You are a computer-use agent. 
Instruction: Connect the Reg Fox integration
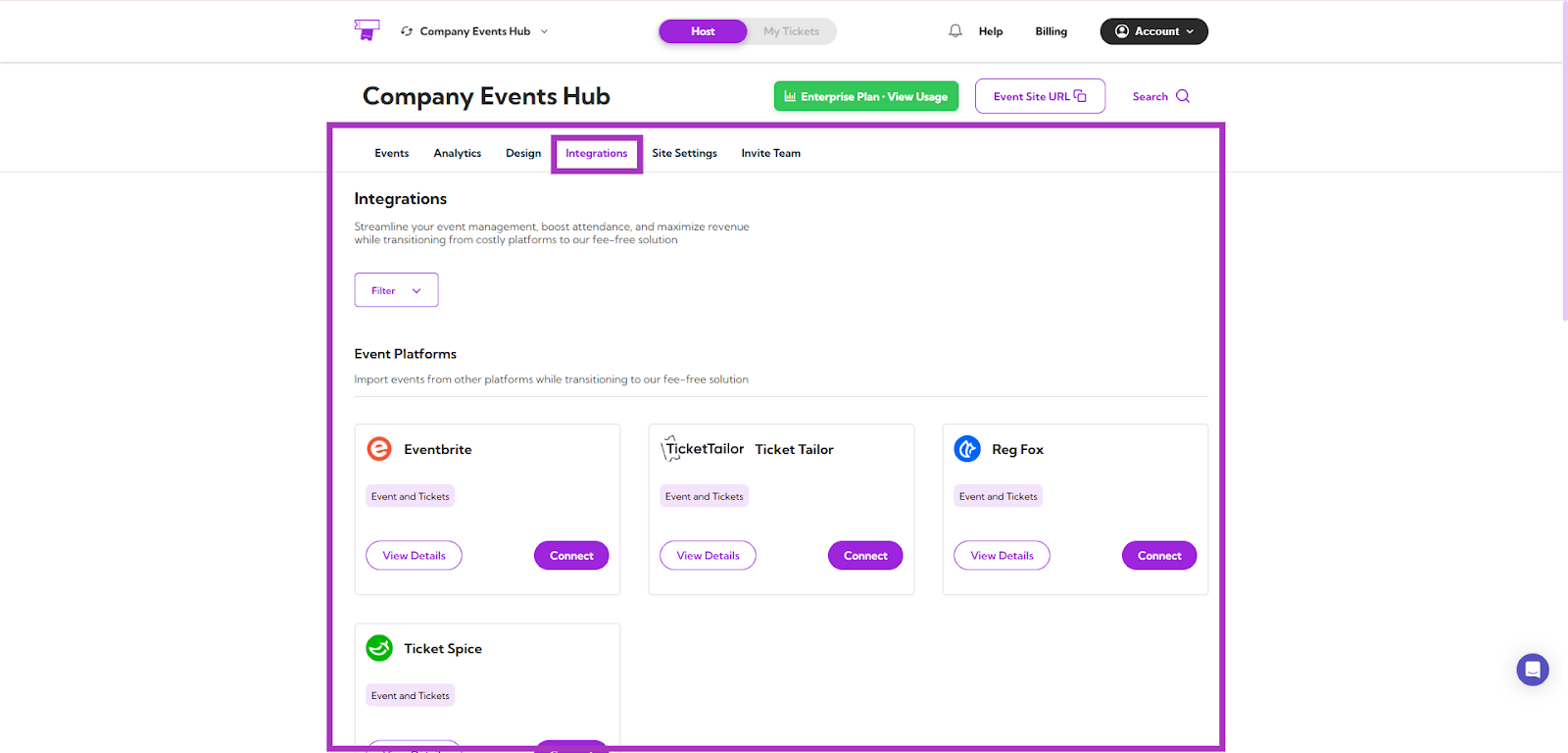click(x=1159, y=555)
